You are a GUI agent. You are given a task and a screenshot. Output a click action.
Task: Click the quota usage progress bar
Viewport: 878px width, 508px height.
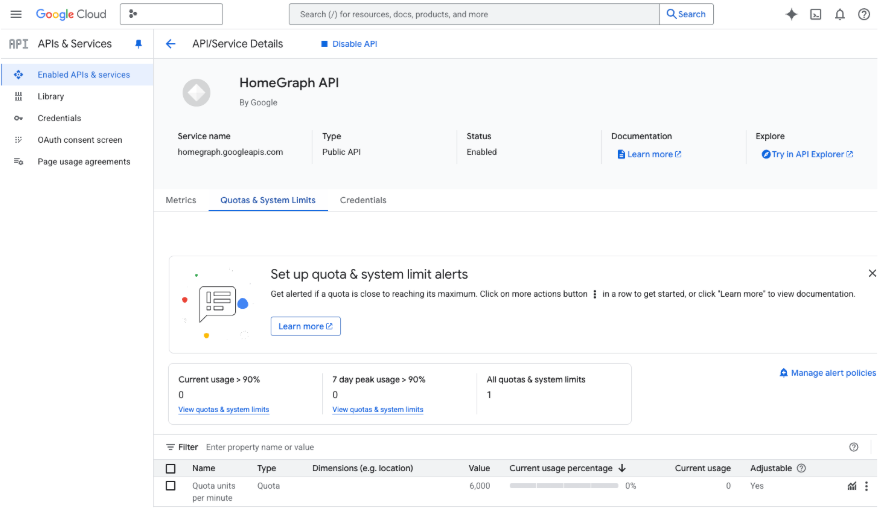click(x=563, y=486)
